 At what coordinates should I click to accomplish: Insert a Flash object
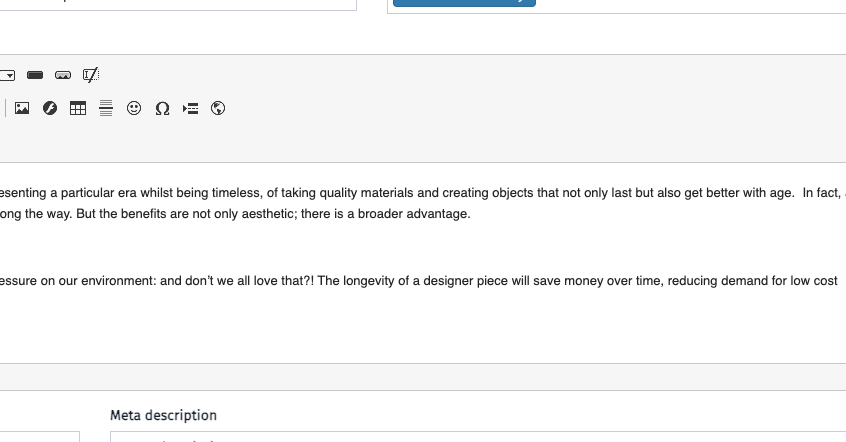50,108
